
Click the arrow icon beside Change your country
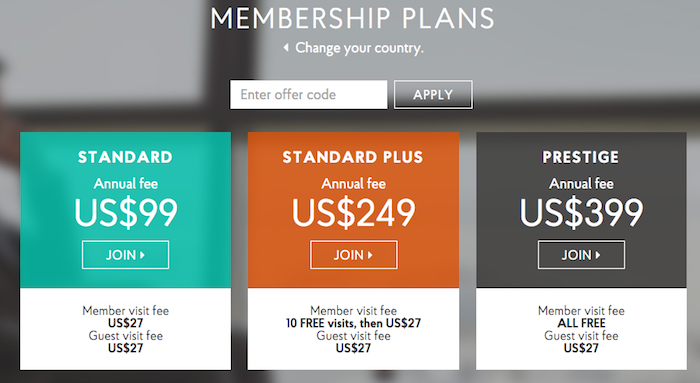click(286, 47)
